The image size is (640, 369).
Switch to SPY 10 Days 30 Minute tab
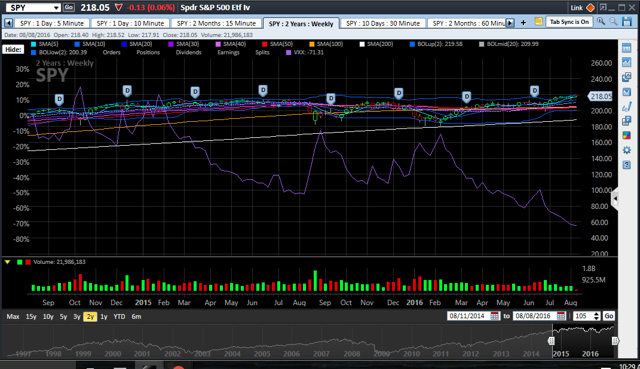tap(382, 23)
